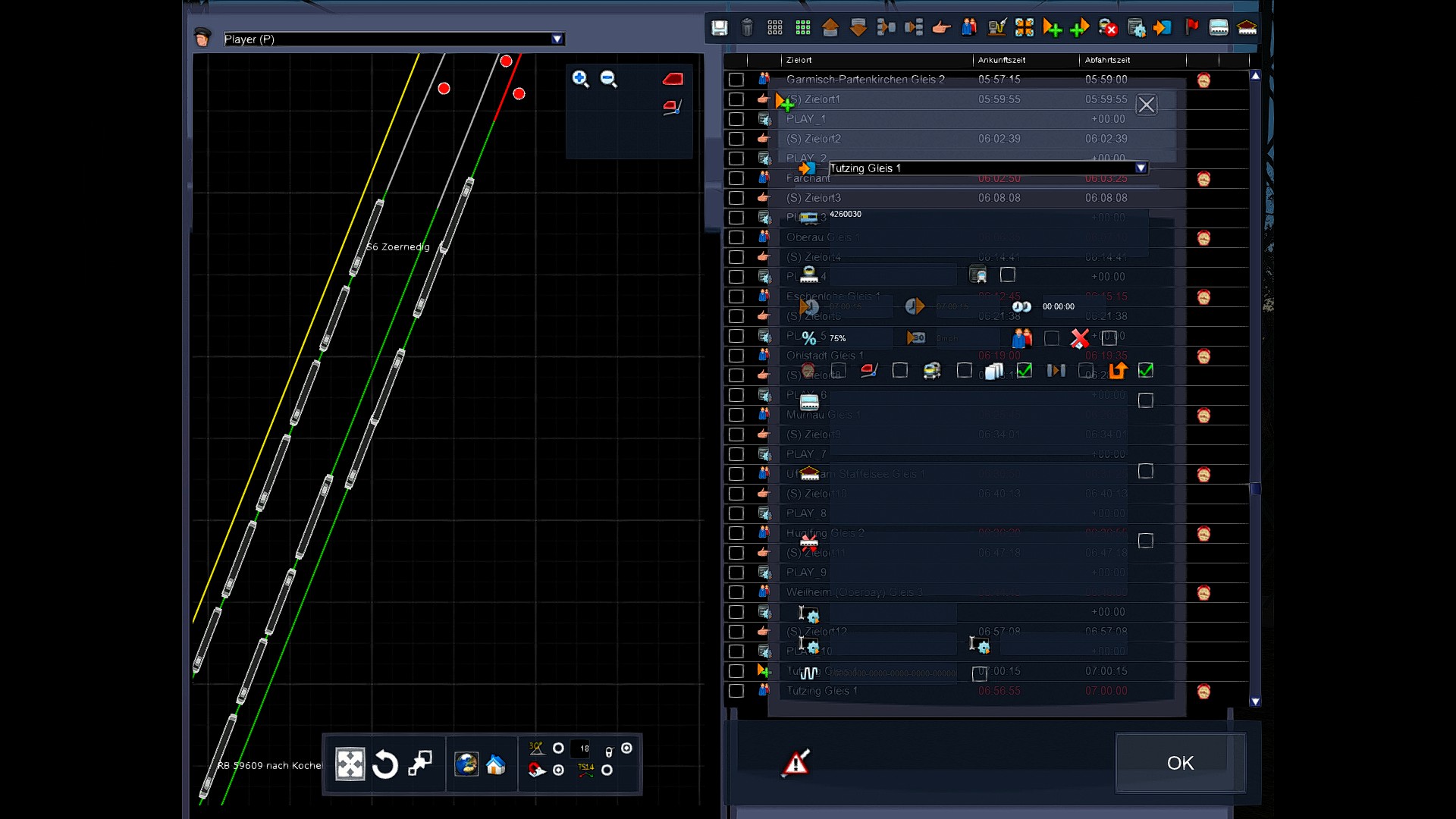Click the Zielort column header

(x=799, y=60)
